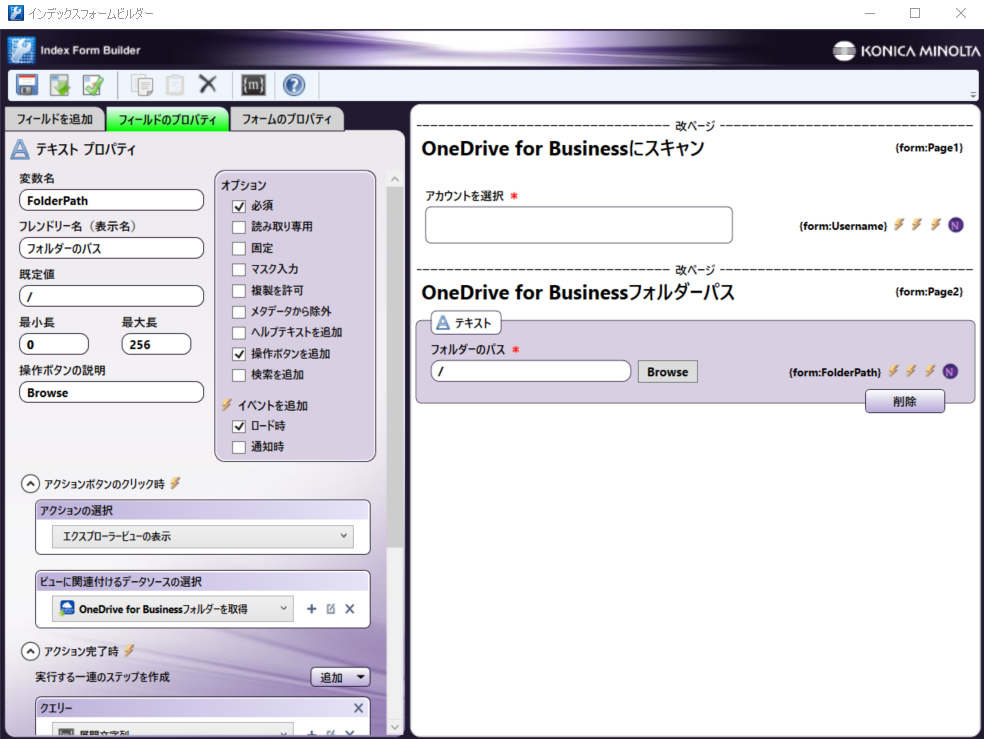This screenshot has height=739, width=984.
Task: Click the leftmost lightning icon beside {form:Username}
Action: 899,224
